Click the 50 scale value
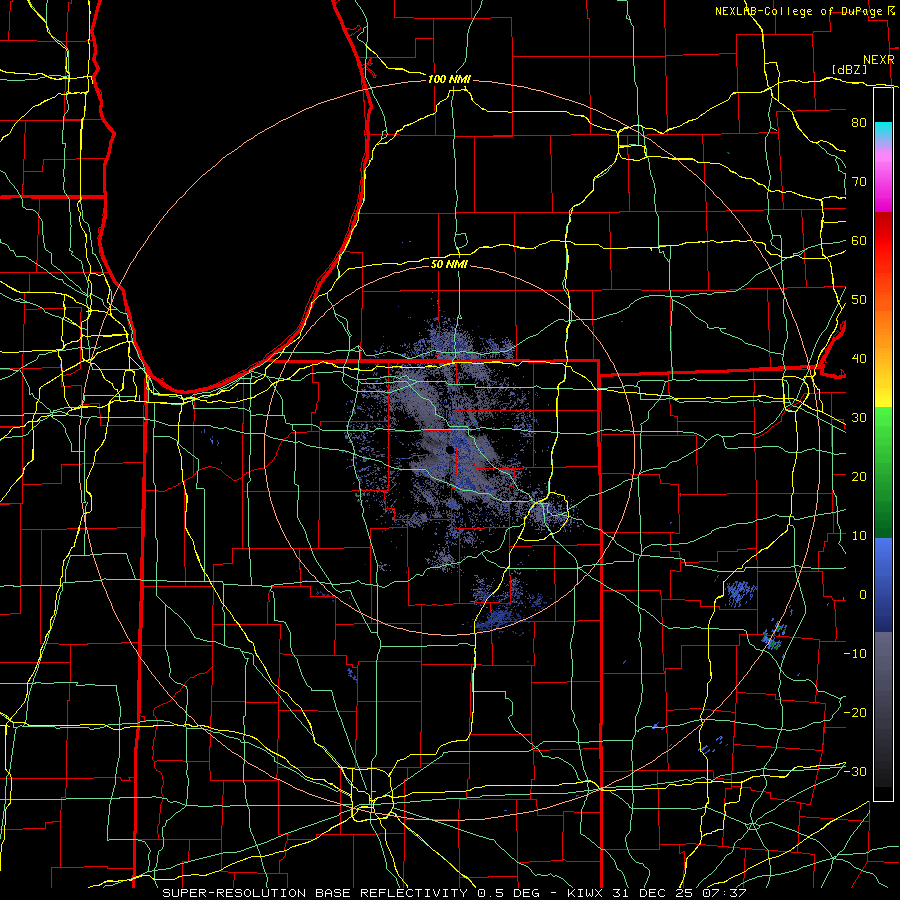 859,300
